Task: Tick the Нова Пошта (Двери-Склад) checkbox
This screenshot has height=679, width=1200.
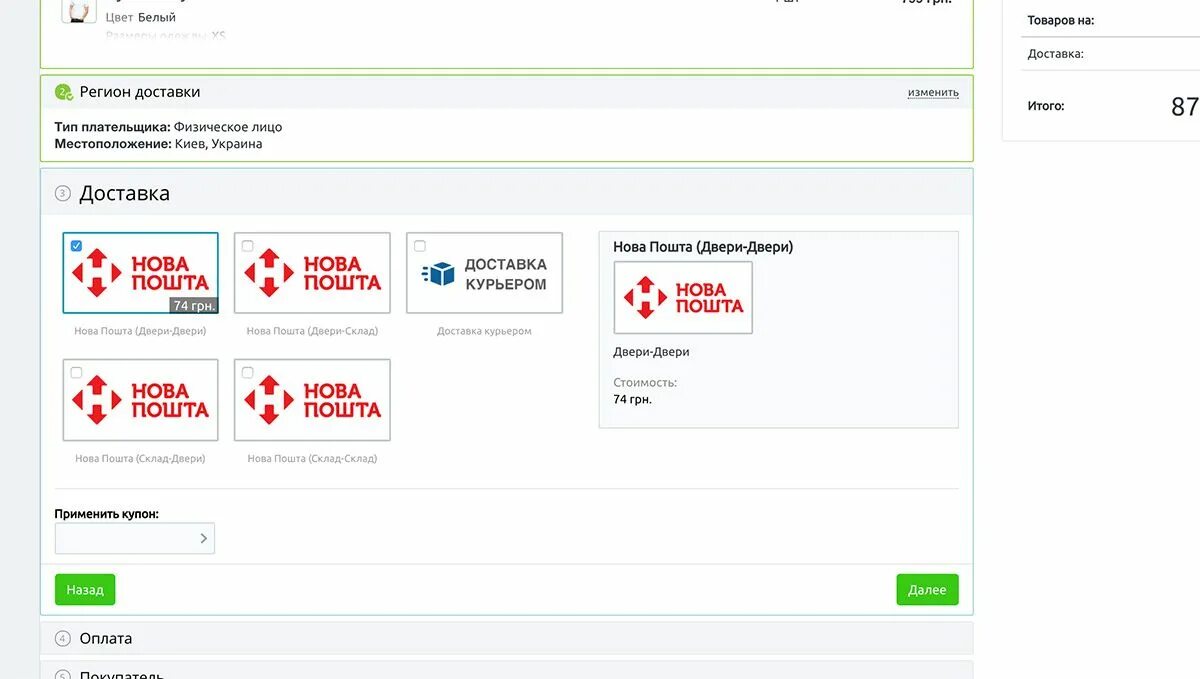Action: [248, 245]
